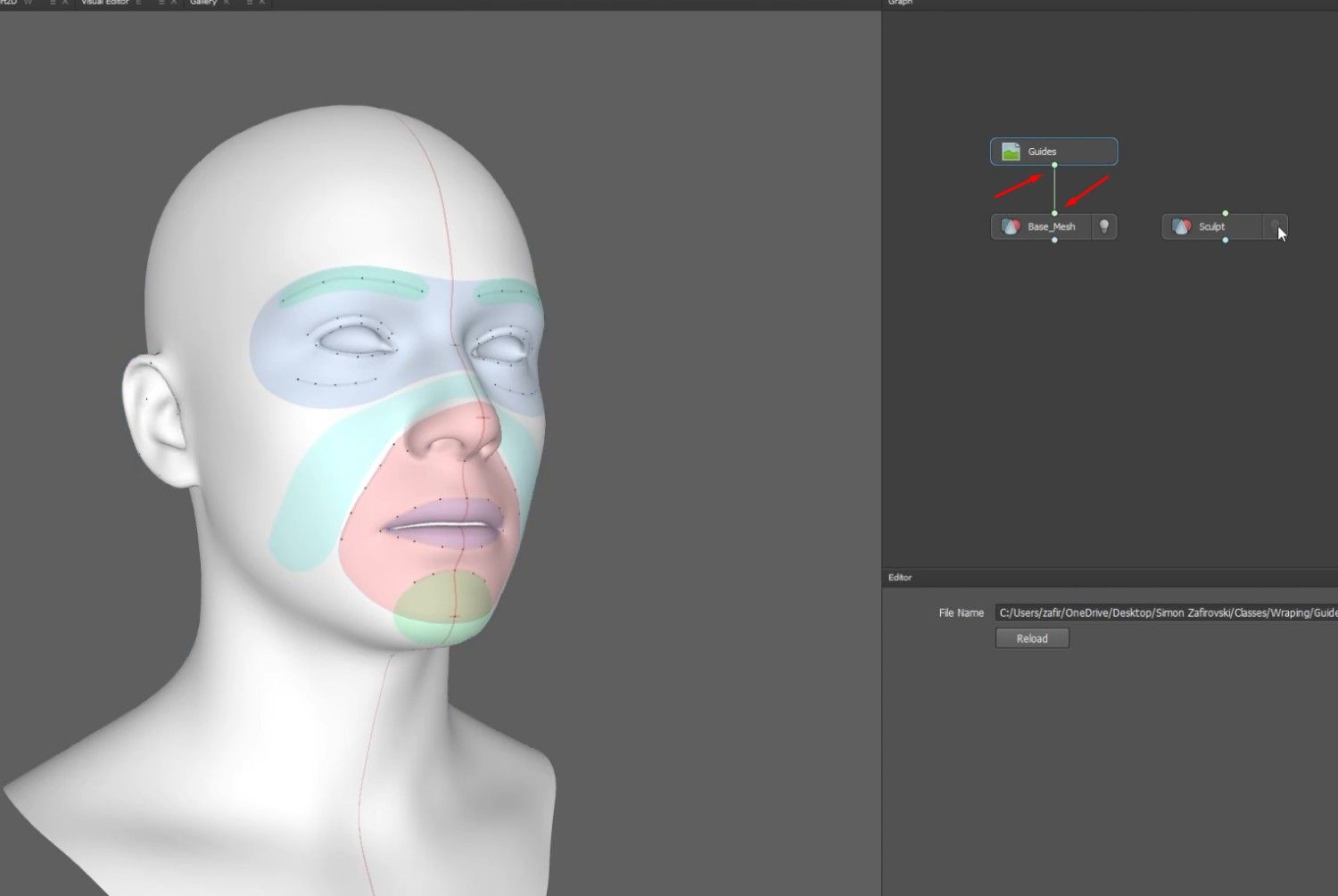Toggle the Sculpt node lightbulb visibility

pyautogui.click(x=1276, y=226)
